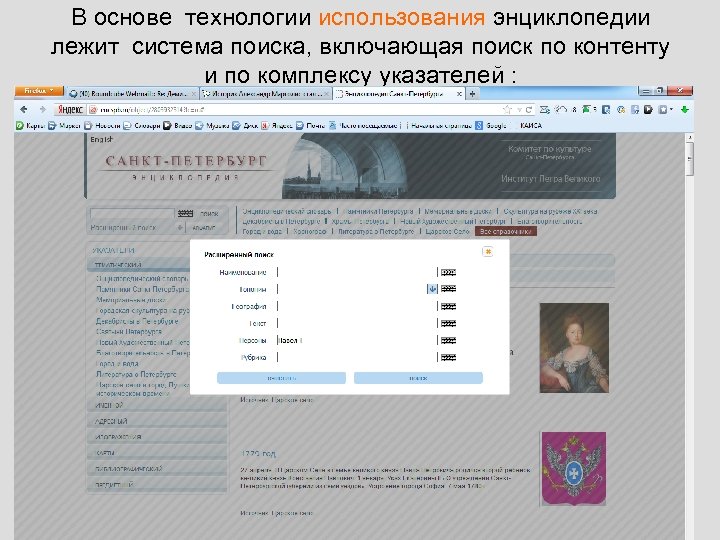The height and width of the screenshot is (540, 720).
Task: Click the поиск button beside site search box
Action: coord(209,214)
